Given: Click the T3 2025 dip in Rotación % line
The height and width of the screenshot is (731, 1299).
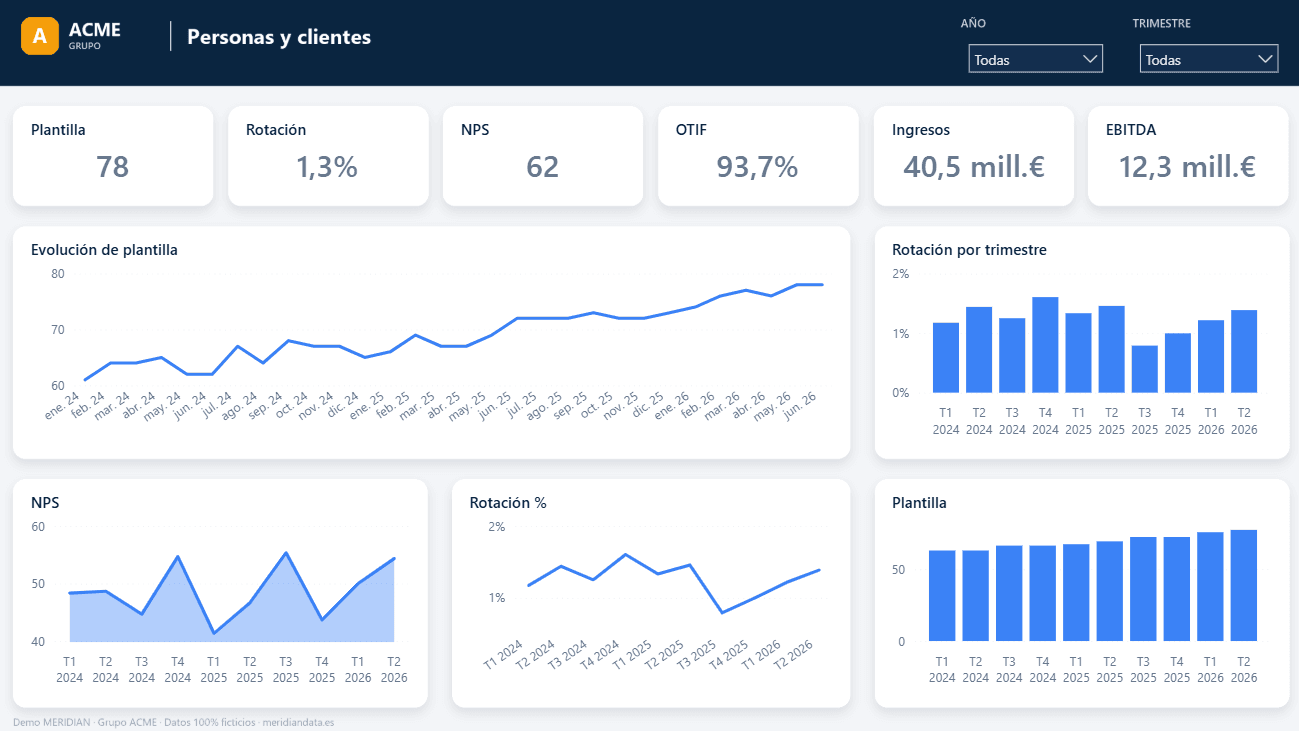Looking at the screenshot, I should [x=722, y=613].
